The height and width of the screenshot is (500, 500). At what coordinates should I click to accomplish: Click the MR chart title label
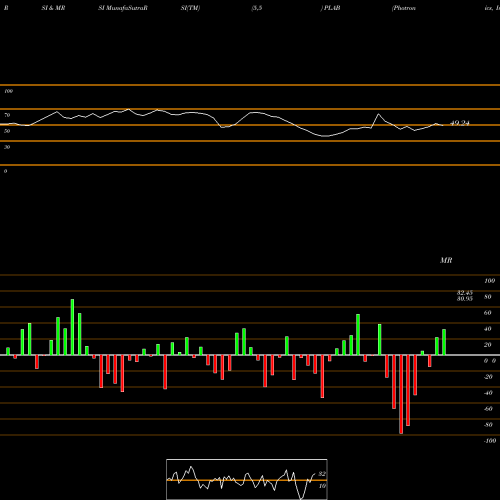[x=446, y=260]
